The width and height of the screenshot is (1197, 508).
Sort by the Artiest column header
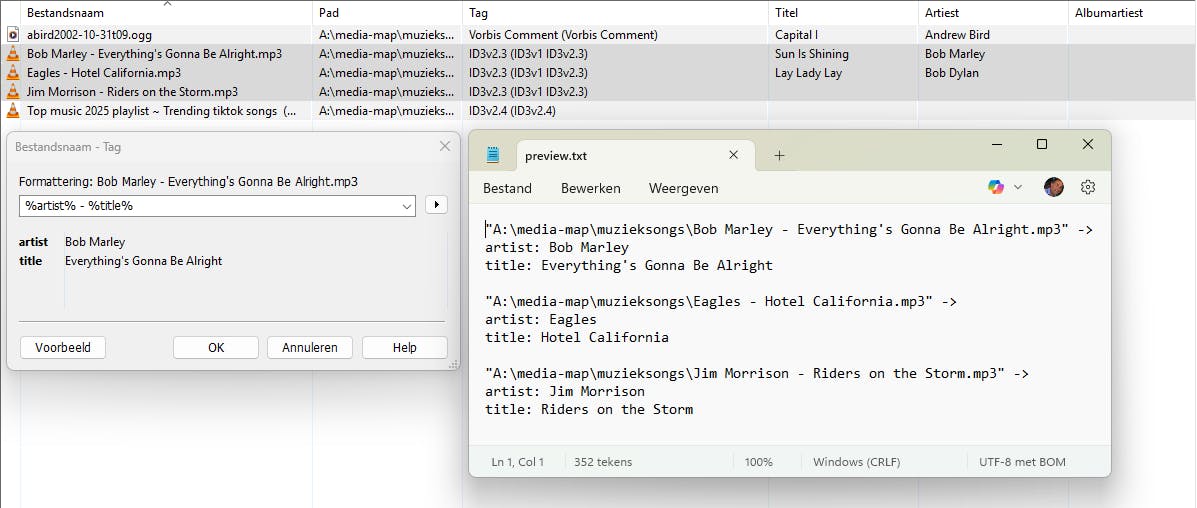click(942, 13)
